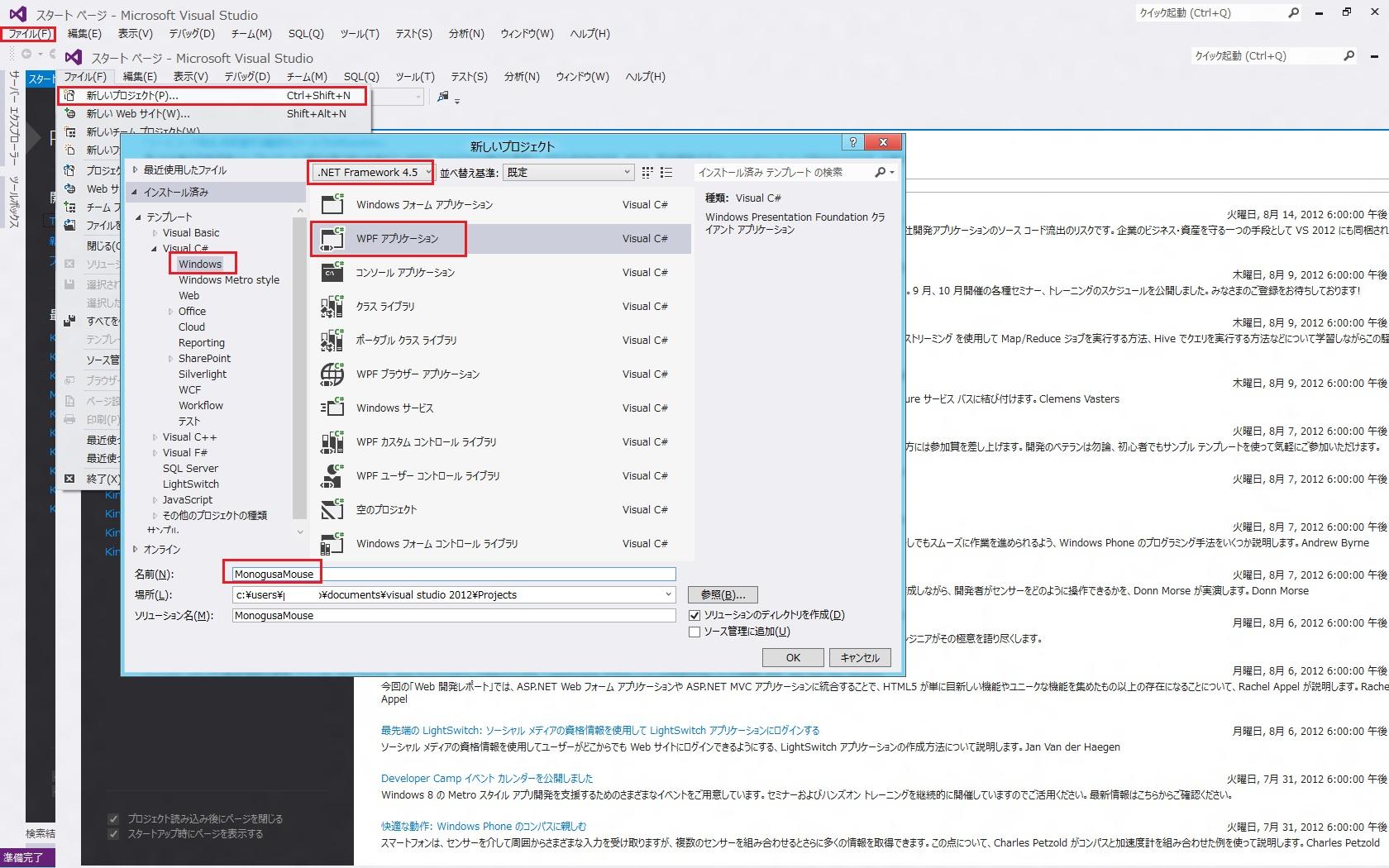Open the .NET Framework 4.5 version dropdown

[372, 172]
